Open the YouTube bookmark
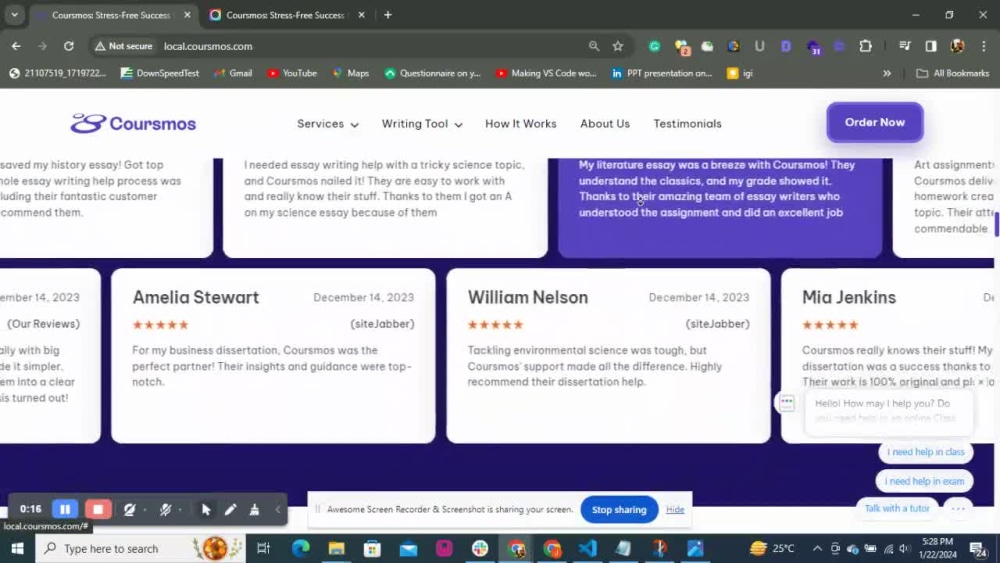The width and height of the screenshot is (1000, 563). tap(292, 73)
